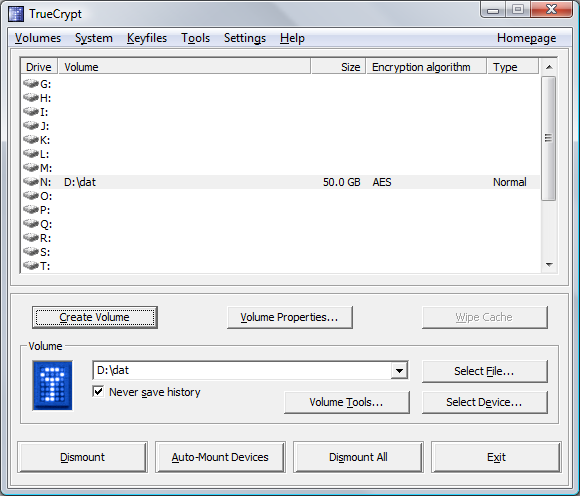Click the 50.0 GB size value
Image resolution: width=580 pixels, height=496 pixels.
click(x=341, y=182)
